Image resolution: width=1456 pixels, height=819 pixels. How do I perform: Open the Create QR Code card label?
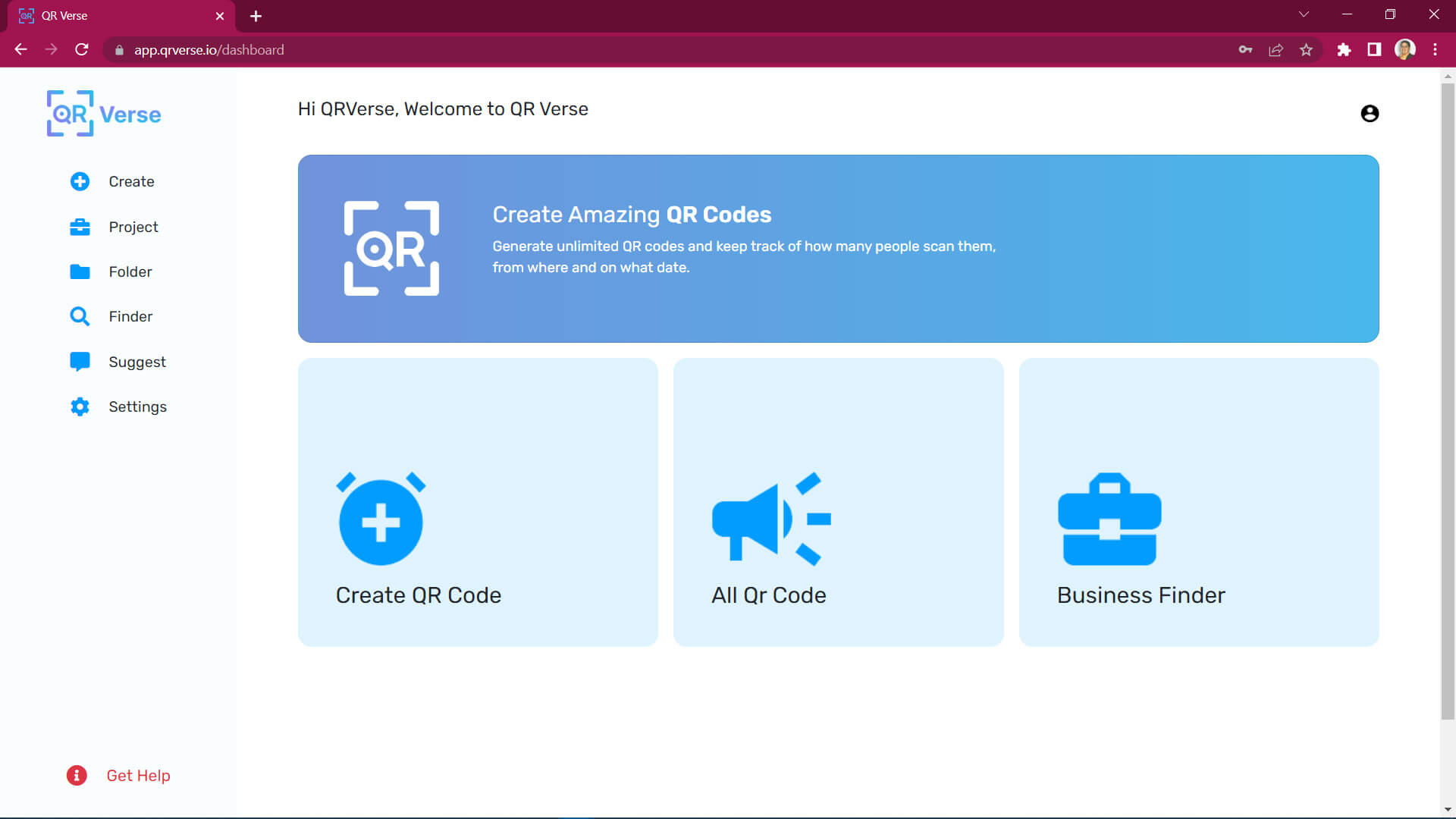click(419, 595)
